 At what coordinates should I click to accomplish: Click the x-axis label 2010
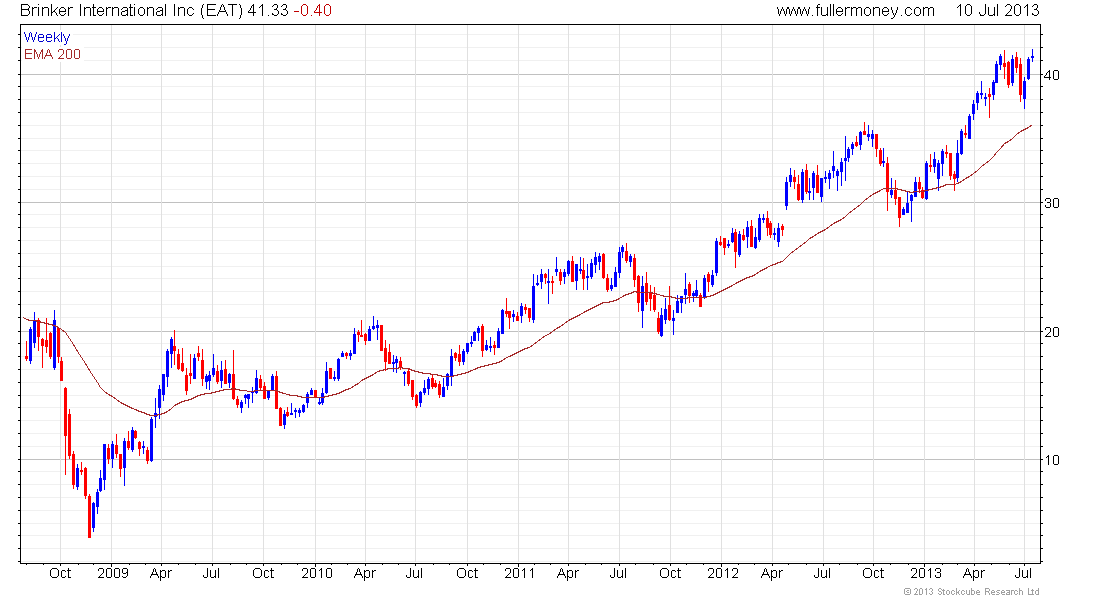pyautogui.click(x=316, y=573)
